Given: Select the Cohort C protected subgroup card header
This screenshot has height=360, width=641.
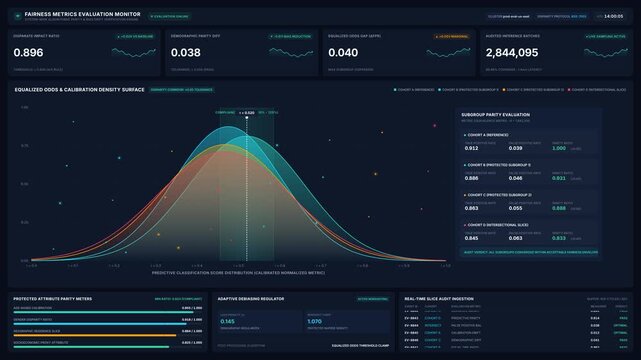Looking at the screenshot, I should pyautogui.click(x=497, y=195).
